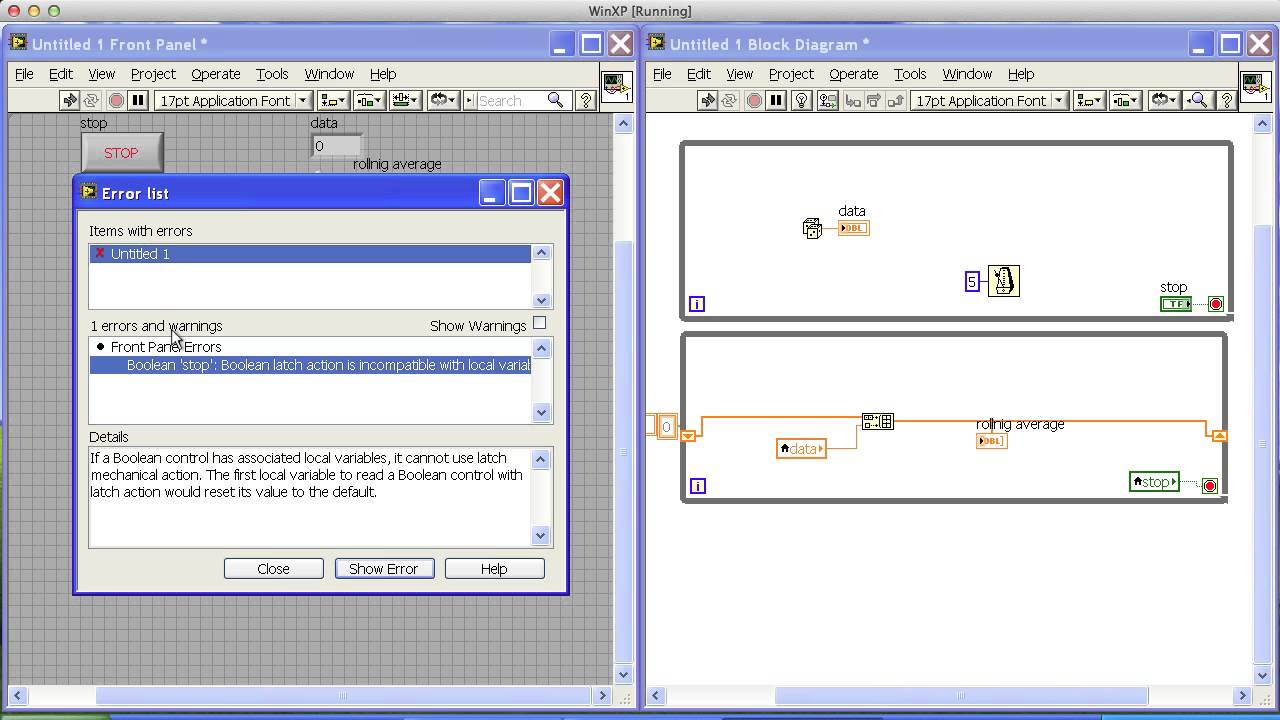Open File menu in Front Panel
The image size is (1280, 720).
(24, 74)
